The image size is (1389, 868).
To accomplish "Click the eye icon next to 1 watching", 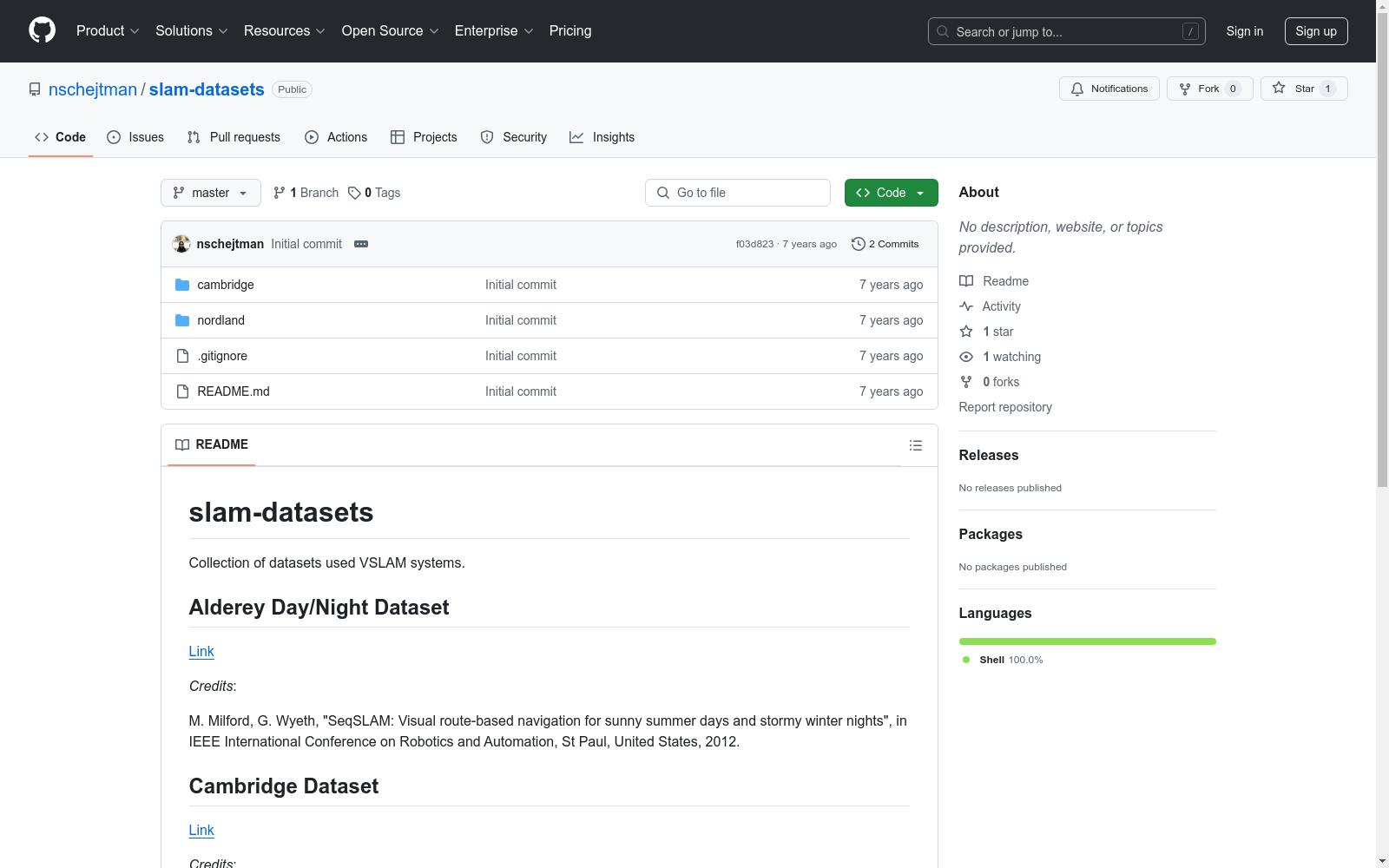I will click(966, 357).
